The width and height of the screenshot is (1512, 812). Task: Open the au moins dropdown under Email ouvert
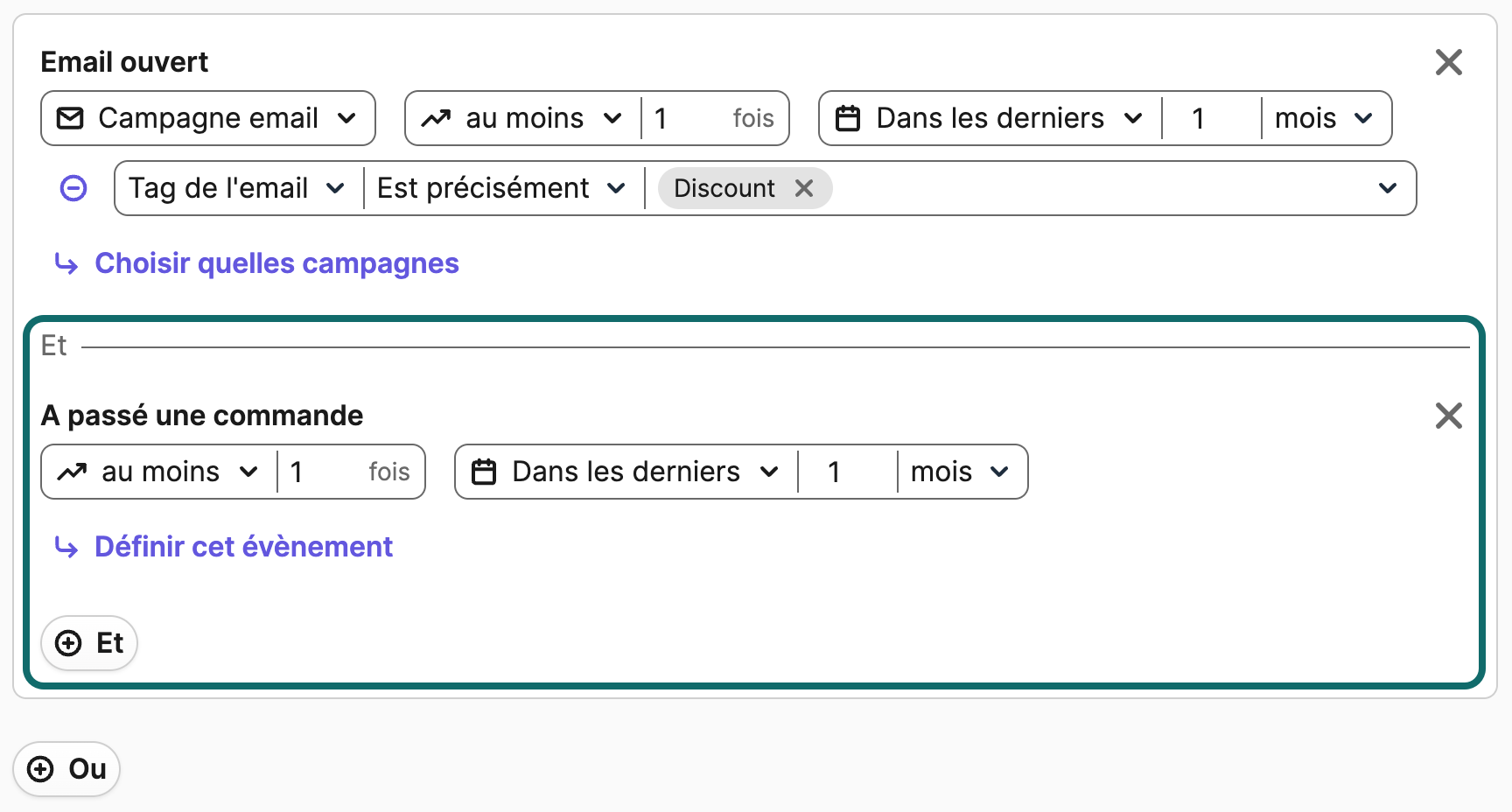(522, 118)
